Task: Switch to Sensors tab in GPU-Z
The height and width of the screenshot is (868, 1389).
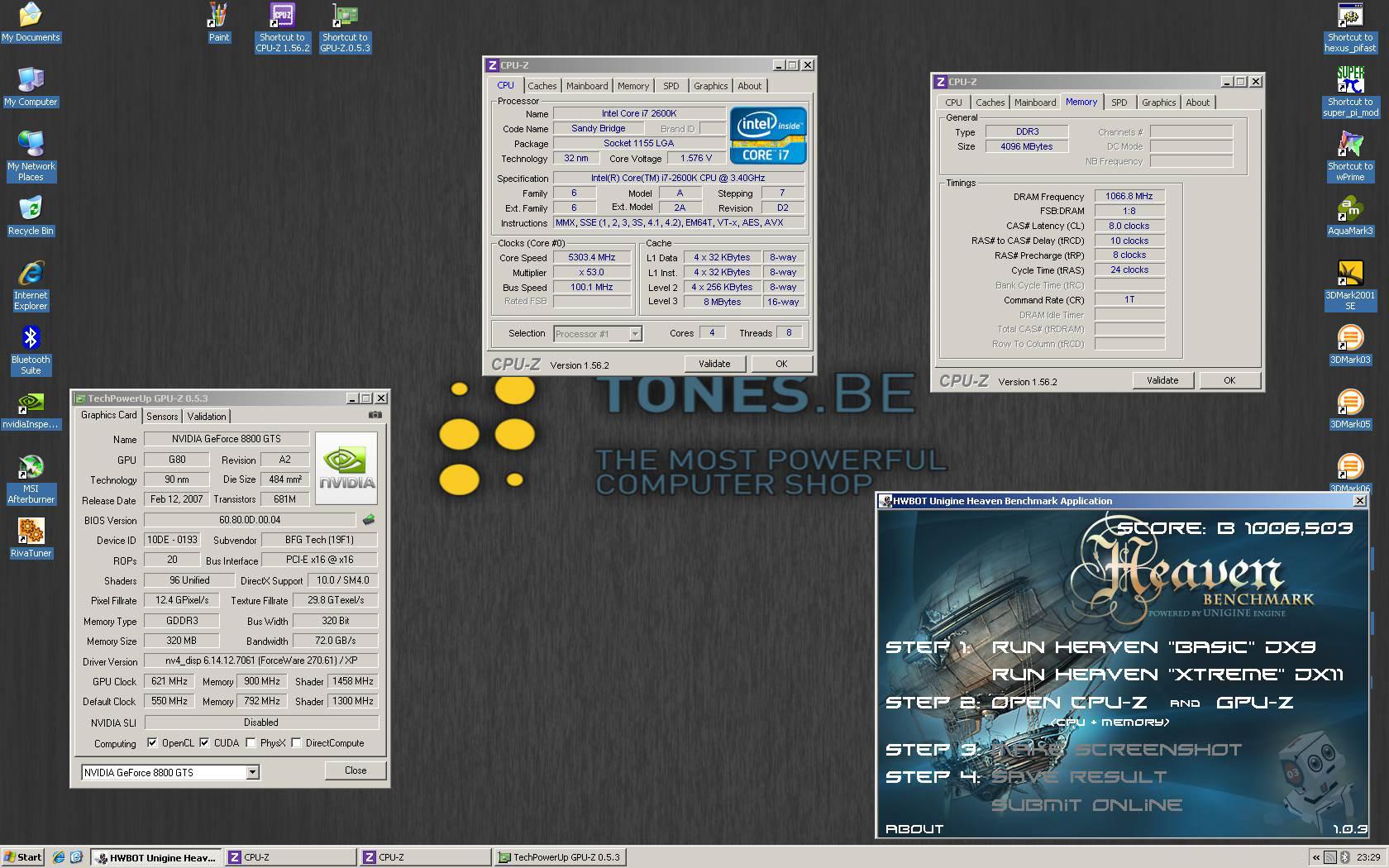Action: click(x=162, y=417)
